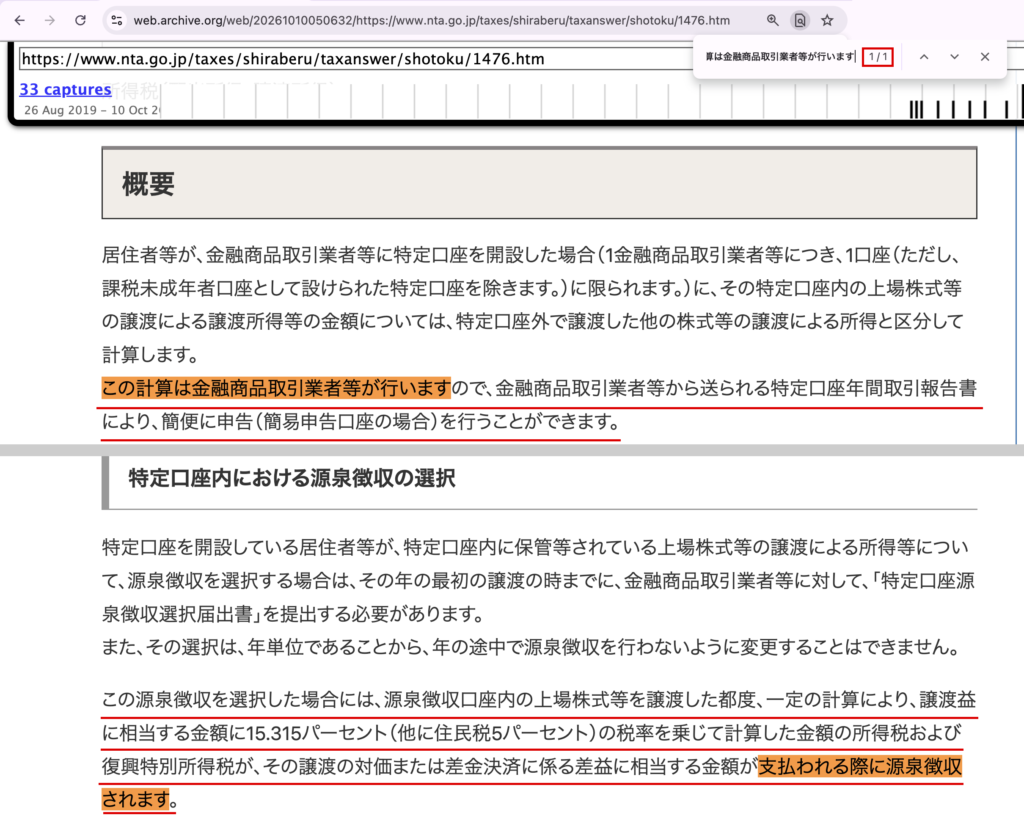Click the 1/1 find match counter

point(878,57)
